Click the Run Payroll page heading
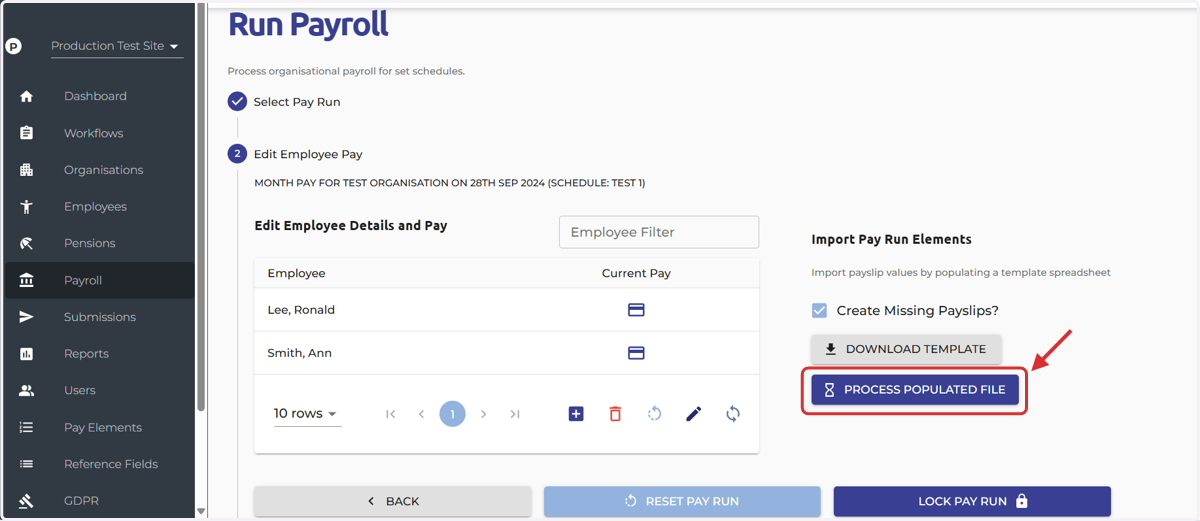Screen dimensions: 1200x521 tap(308, 23)
